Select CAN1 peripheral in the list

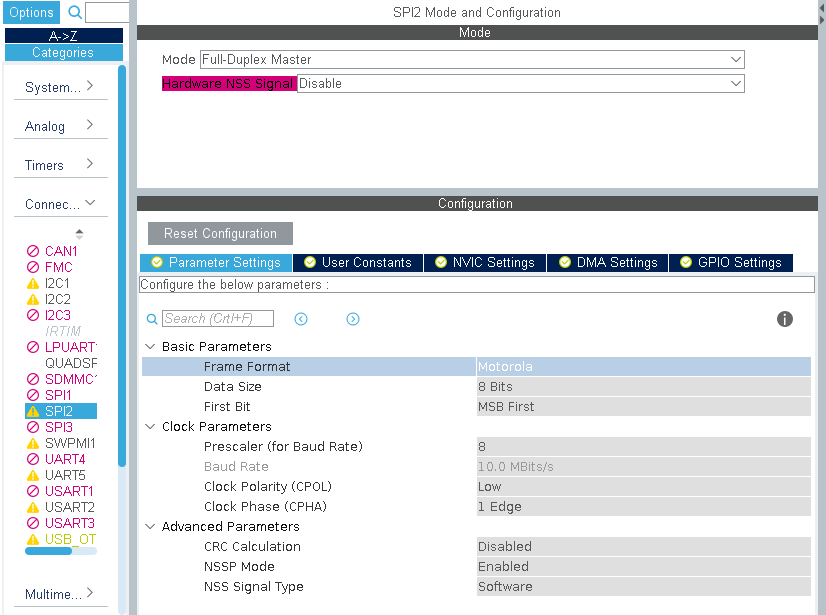(60, 251)
